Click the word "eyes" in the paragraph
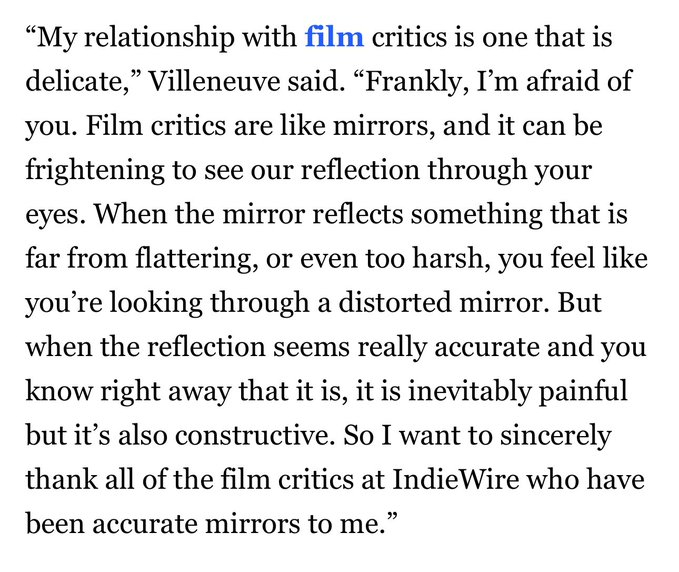The height and width of the screenshot is (572, 679). [48, 216]
